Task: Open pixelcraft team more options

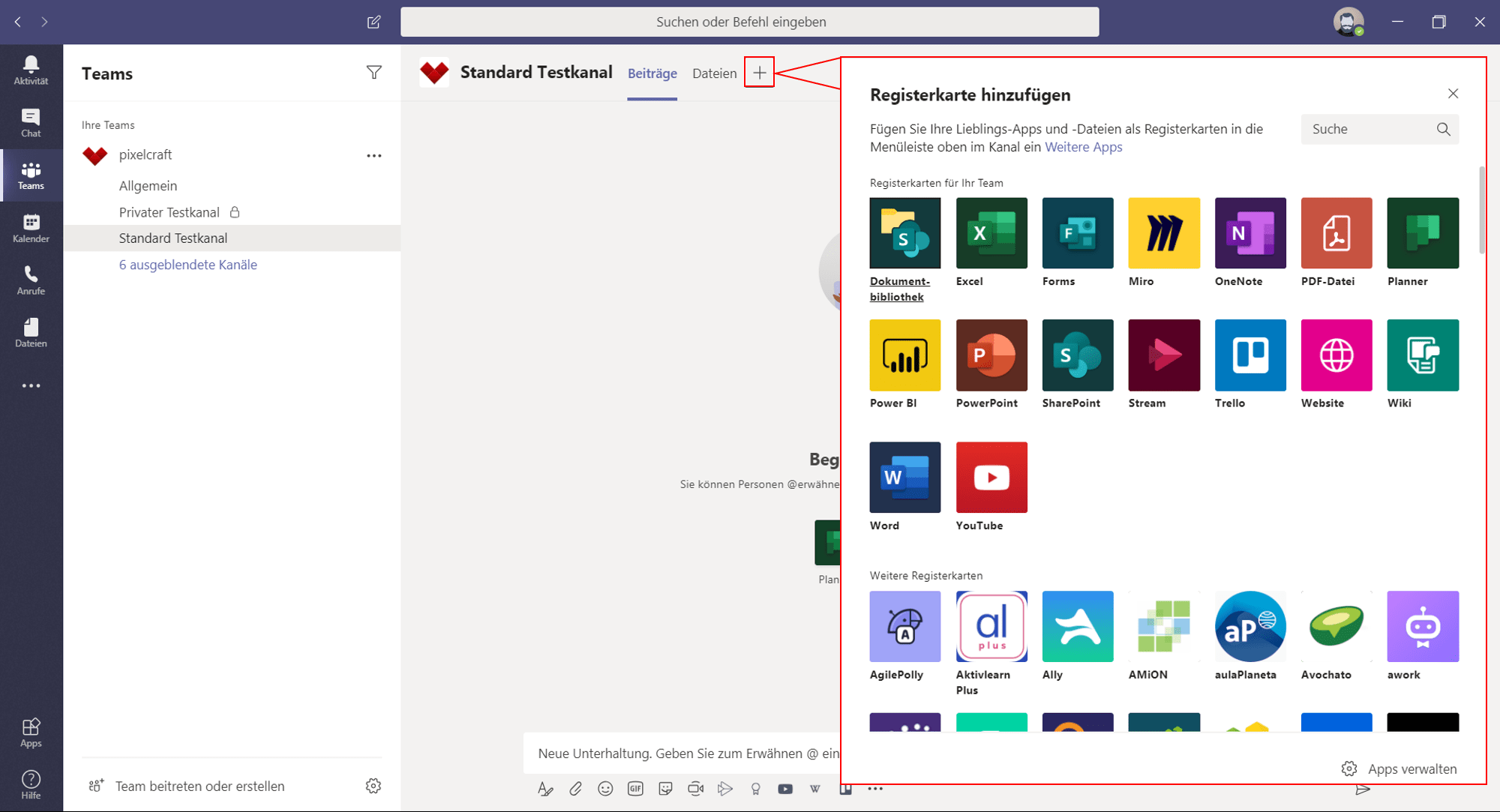Action: (373, 155)
